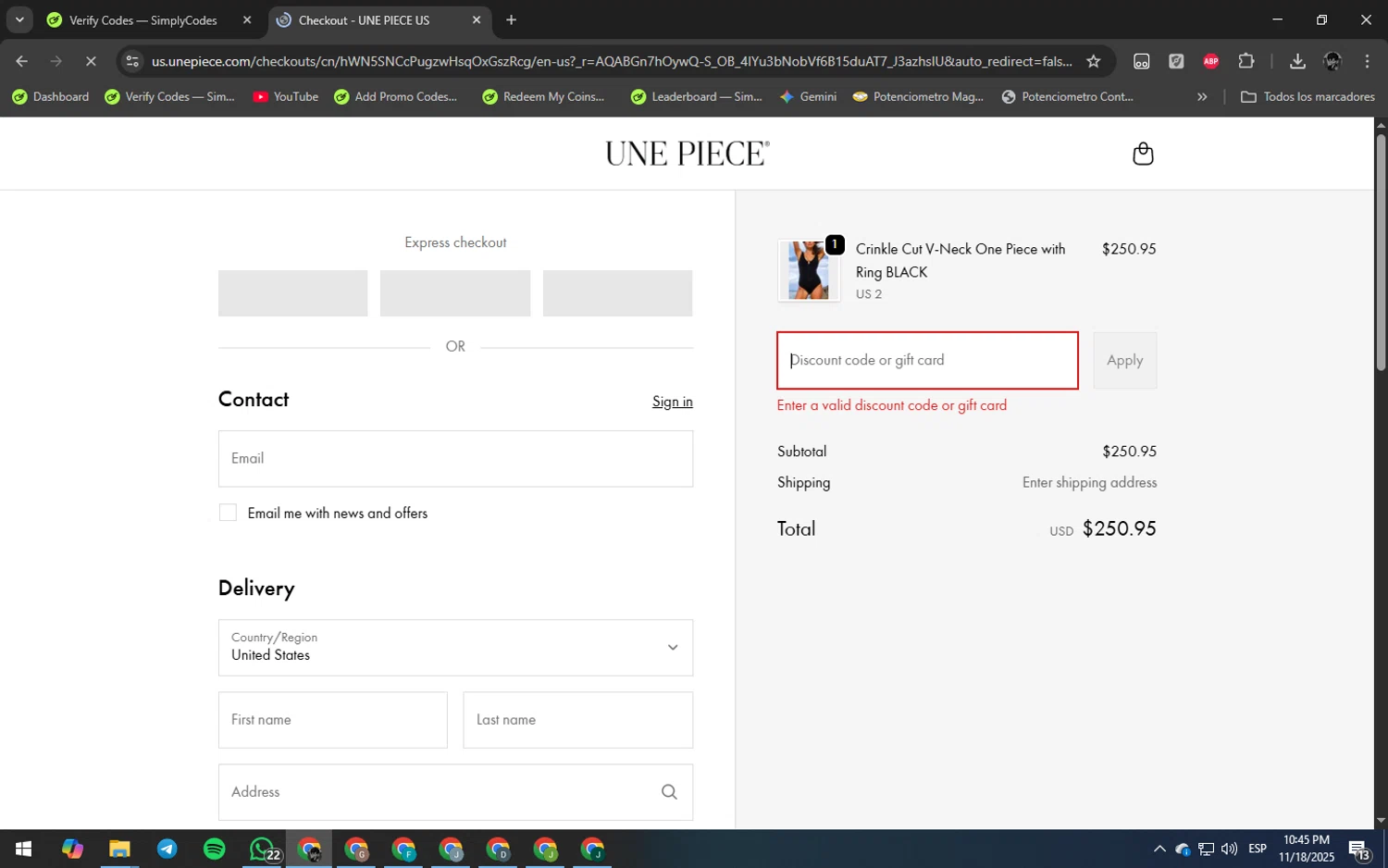
Task: Show Chrome downloads
Action: coord(1297,61)
